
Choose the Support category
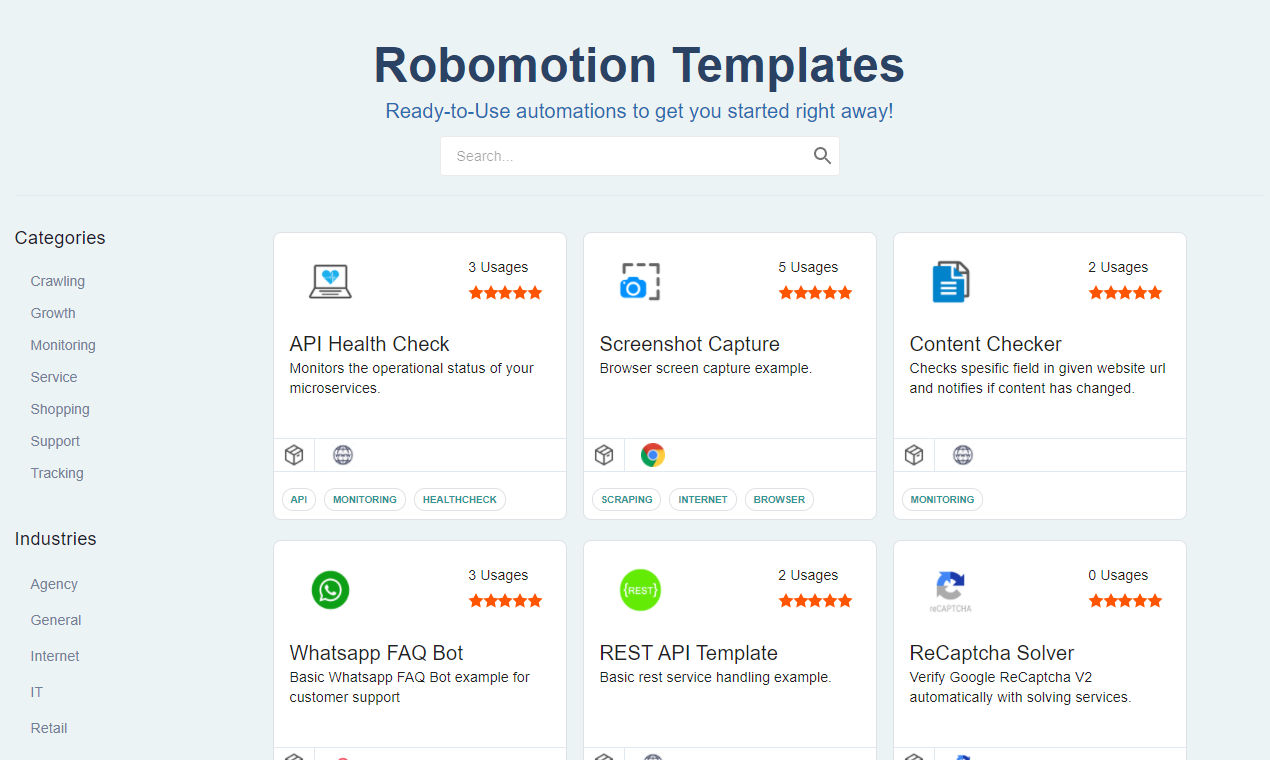pyautogui.click(x=55, y=441)
